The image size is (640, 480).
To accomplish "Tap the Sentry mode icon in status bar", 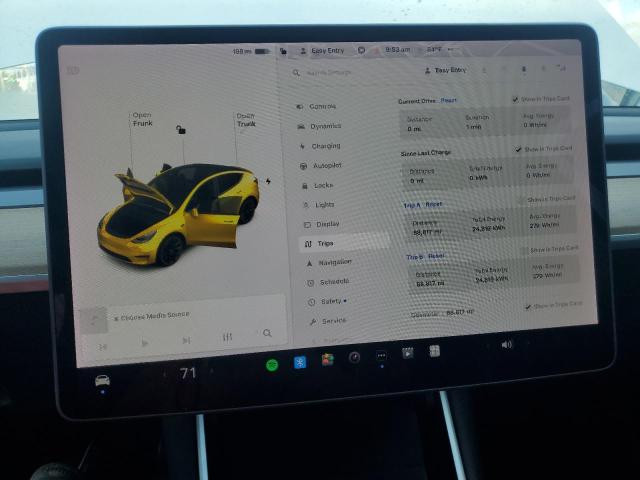I will tap(361, 50).
